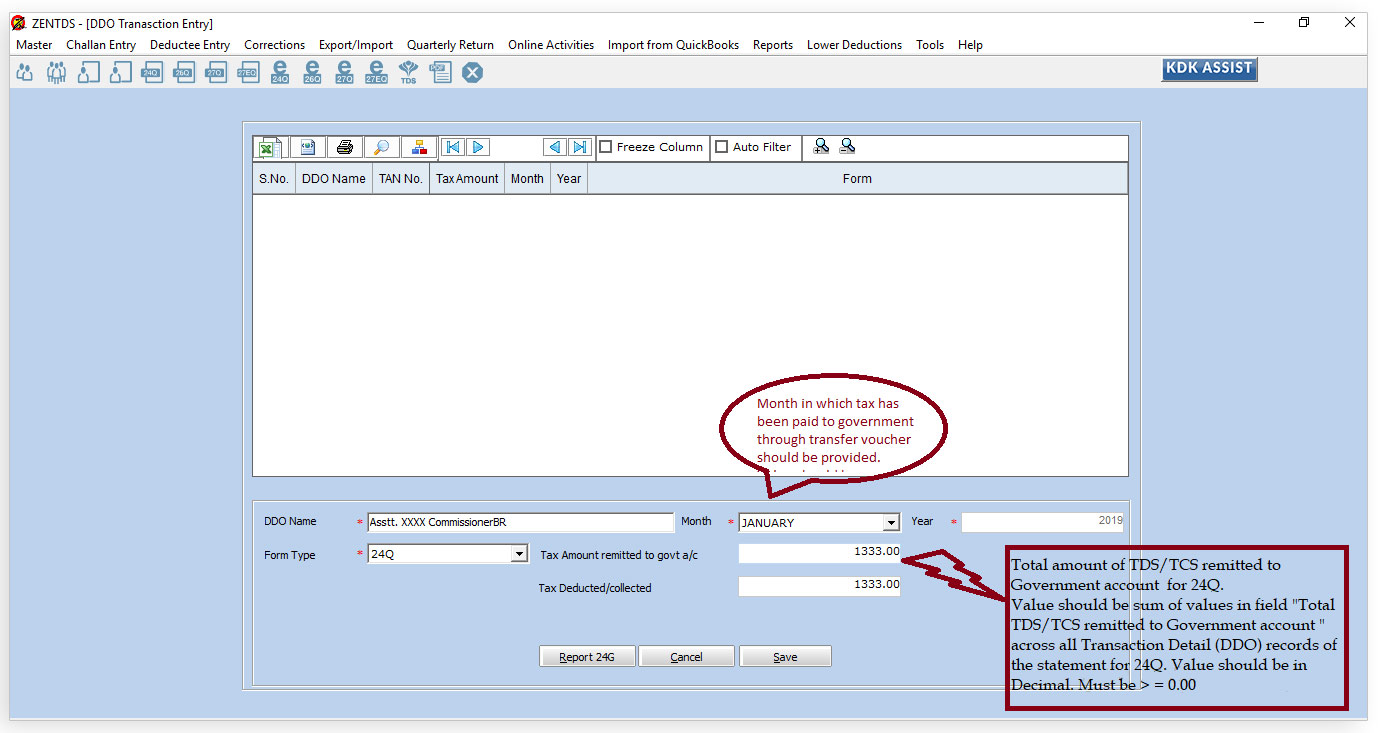Open the 26Q form toolbar icon

[x=184, y=72]
